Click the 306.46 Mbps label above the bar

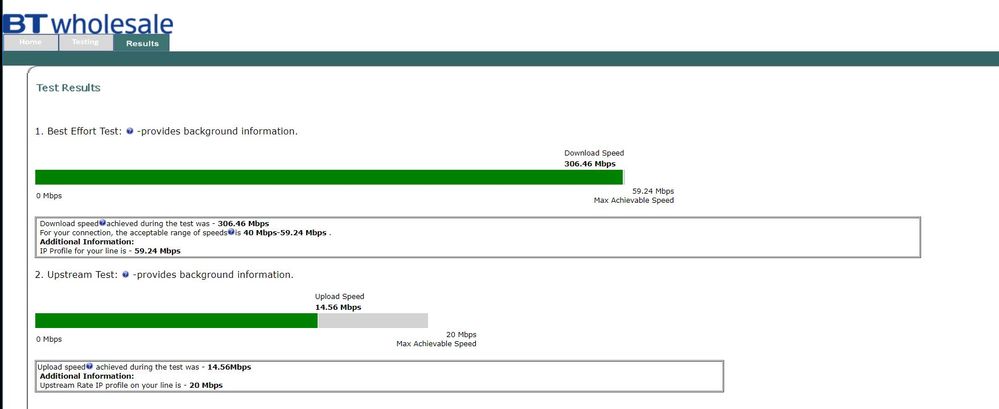(590, 163)
